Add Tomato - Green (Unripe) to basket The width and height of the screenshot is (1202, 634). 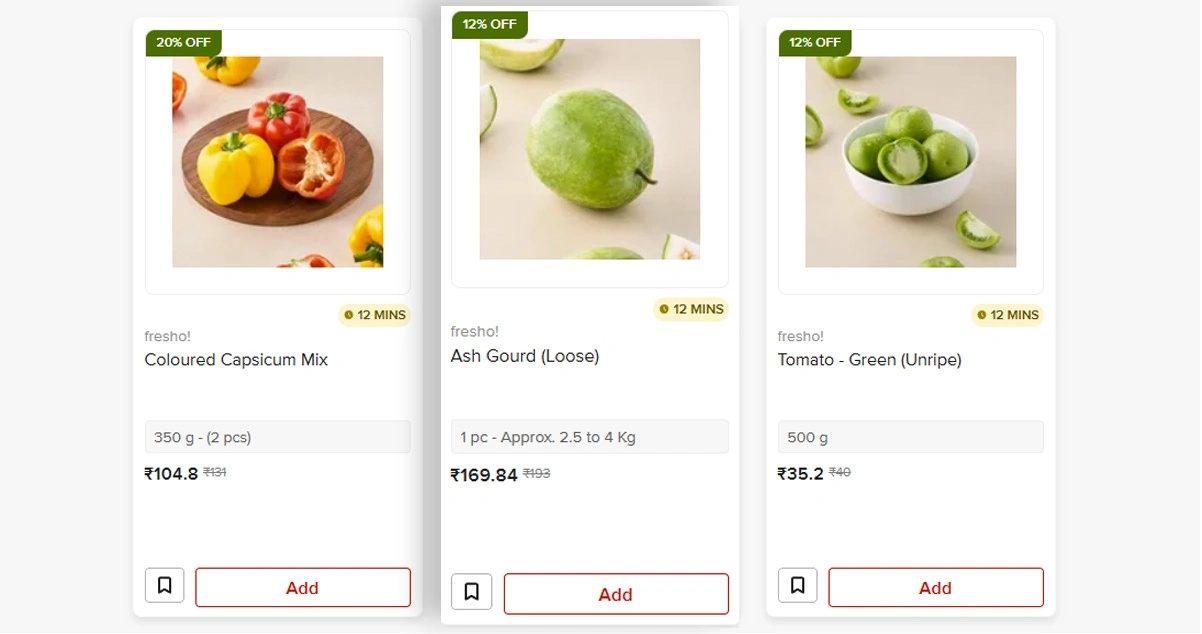(935, 588)
